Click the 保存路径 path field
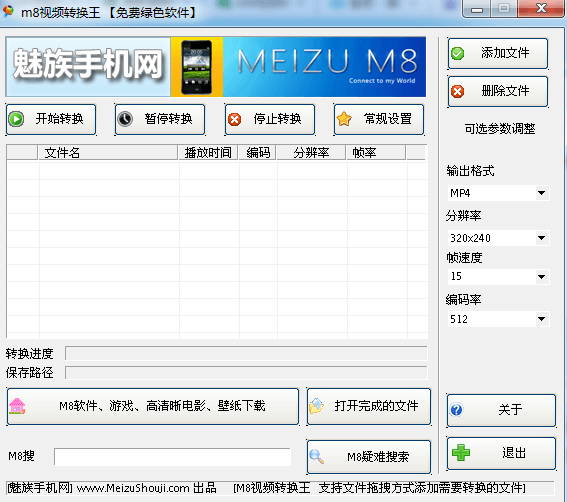Screen dimensions: 567x502 (246, 373)
